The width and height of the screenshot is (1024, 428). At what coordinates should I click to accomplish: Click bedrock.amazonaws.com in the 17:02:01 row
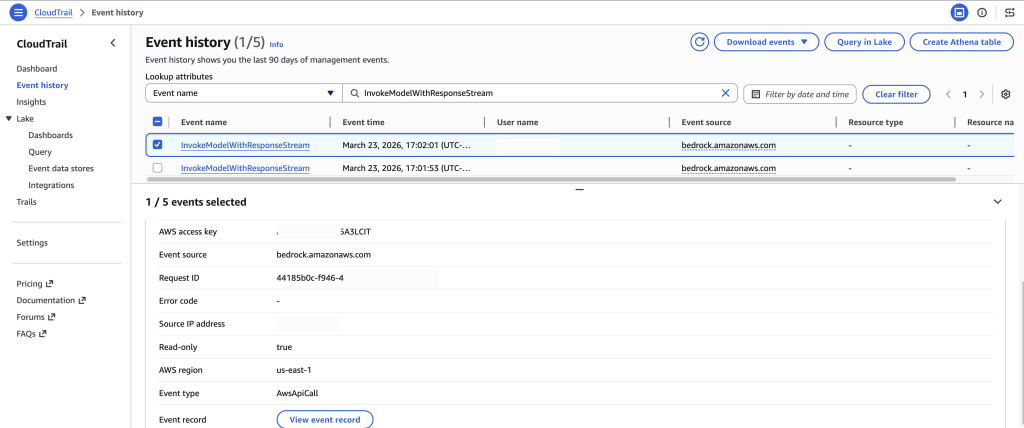[728, 145]
